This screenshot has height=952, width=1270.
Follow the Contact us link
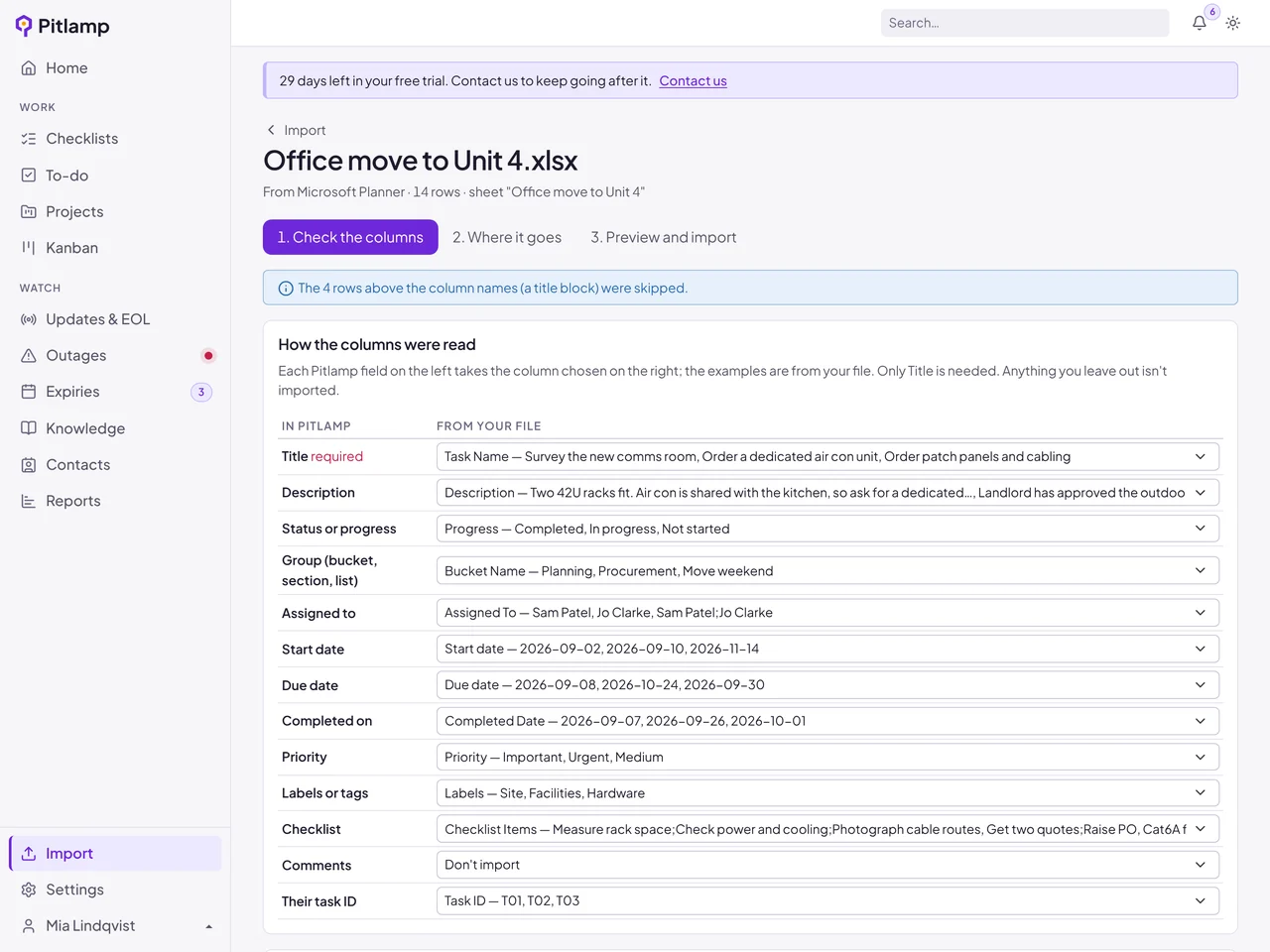coord(693,81)
